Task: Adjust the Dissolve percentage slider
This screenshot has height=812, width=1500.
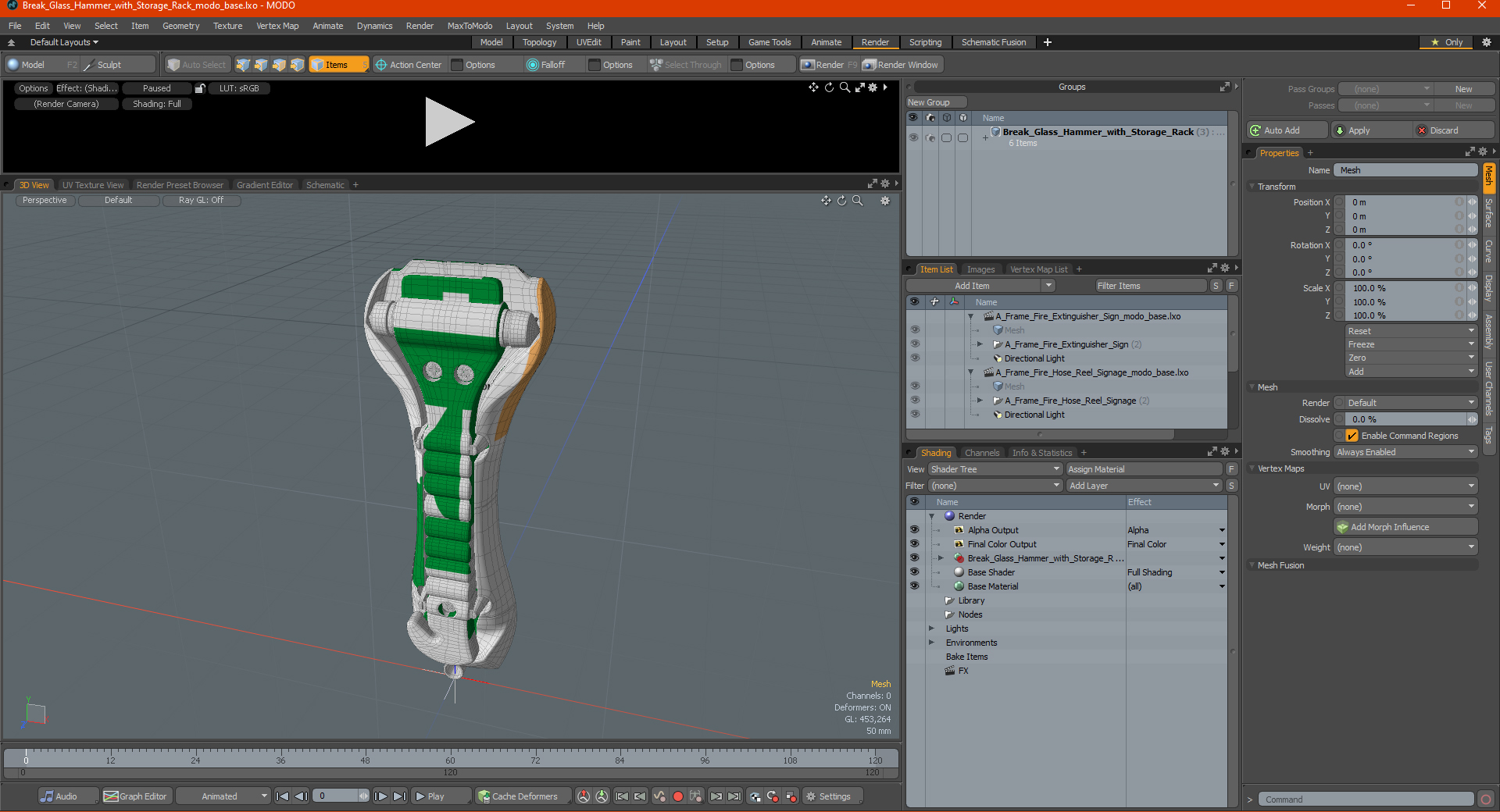Action: pos(1405,419)
